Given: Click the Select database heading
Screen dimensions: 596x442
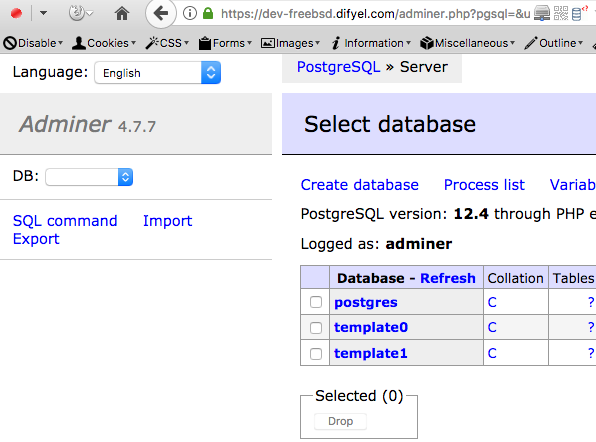Looking at the screenshot, I should (x=390, y=124).
